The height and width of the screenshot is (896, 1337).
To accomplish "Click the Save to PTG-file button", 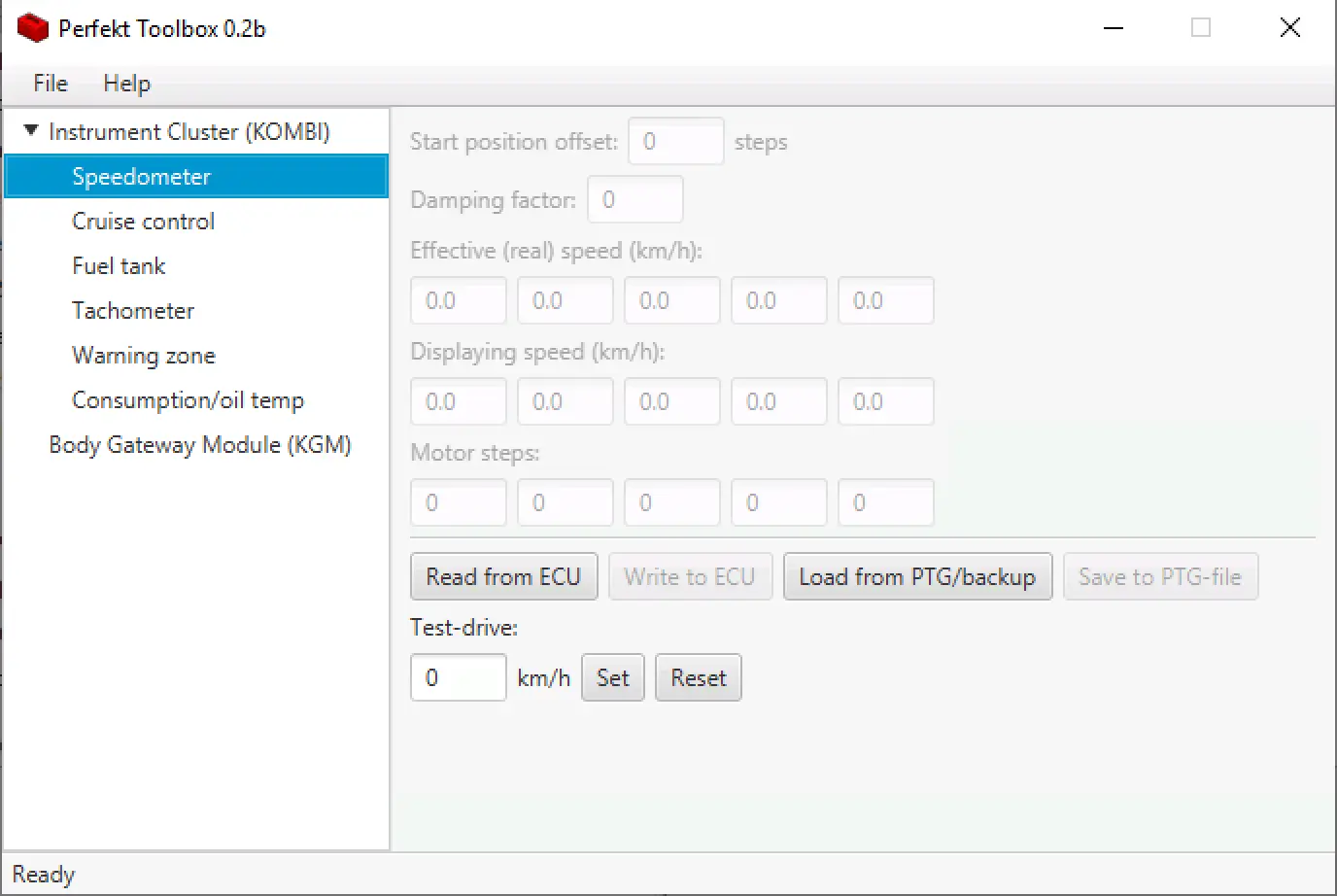I will click(1159, 577).
